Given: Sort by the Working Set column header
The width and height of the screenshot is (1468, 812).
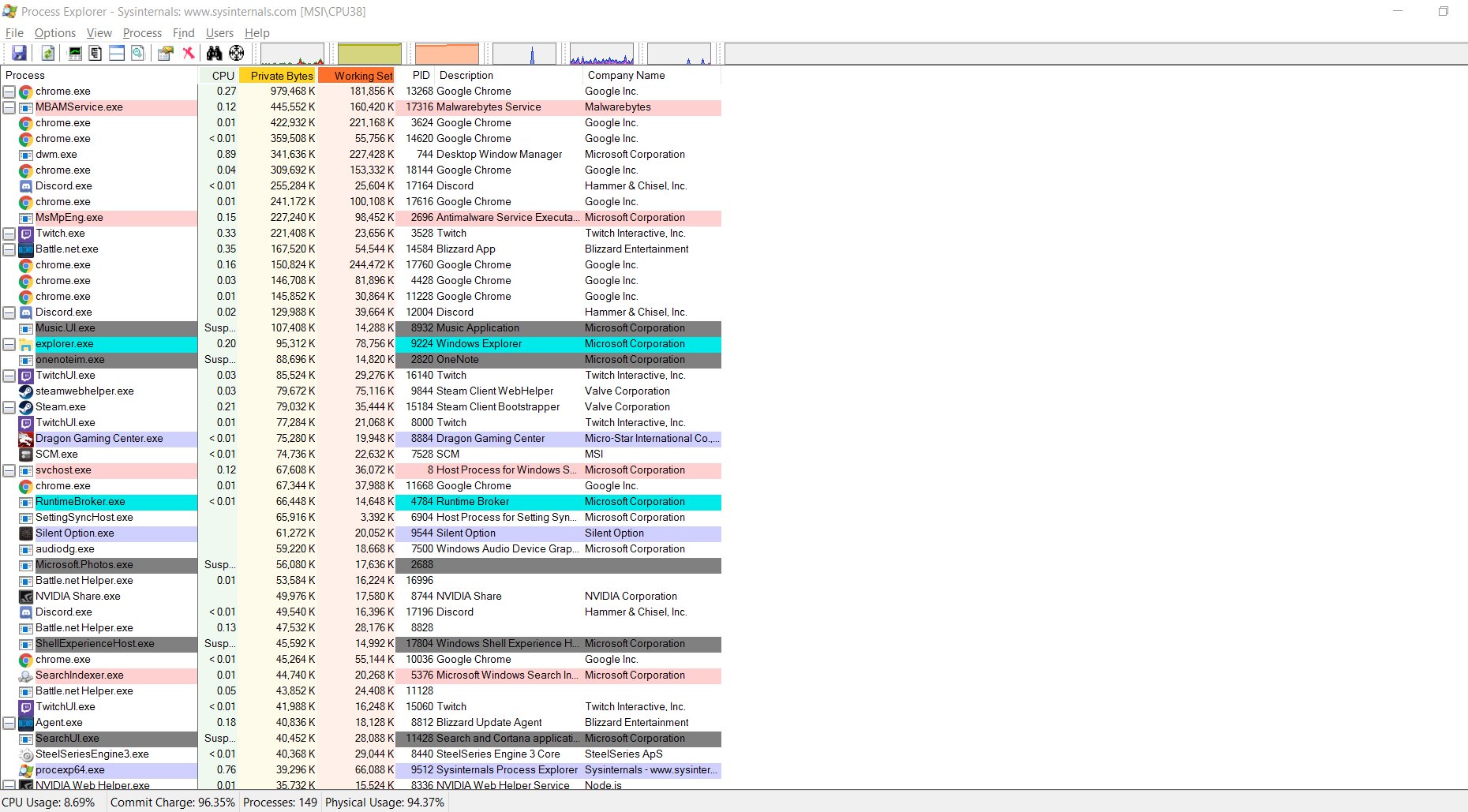Looking at the screenshot, I should coord(357,76).
